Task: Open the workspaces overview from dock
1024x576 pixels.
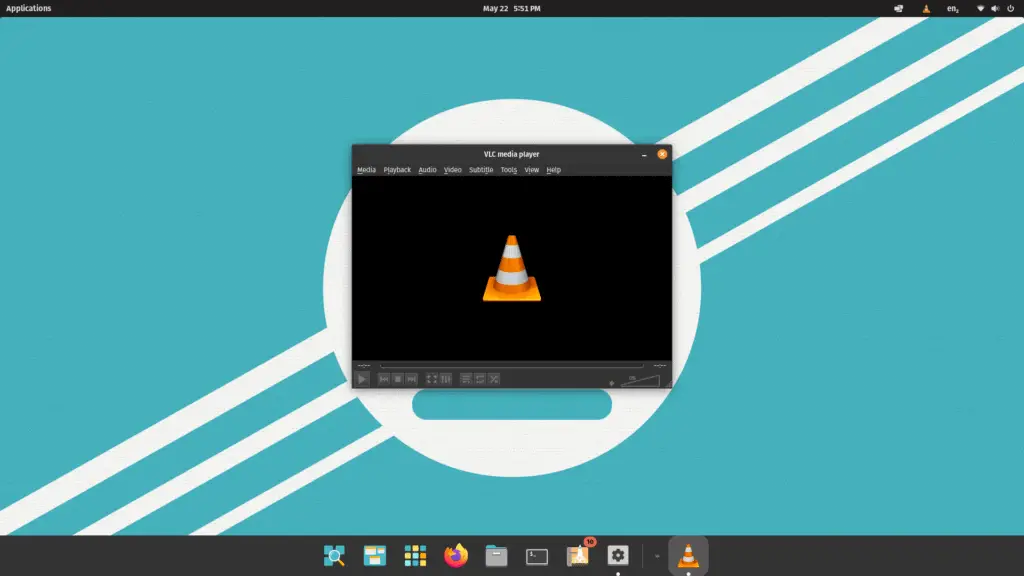Action: [x=375, y=556]
